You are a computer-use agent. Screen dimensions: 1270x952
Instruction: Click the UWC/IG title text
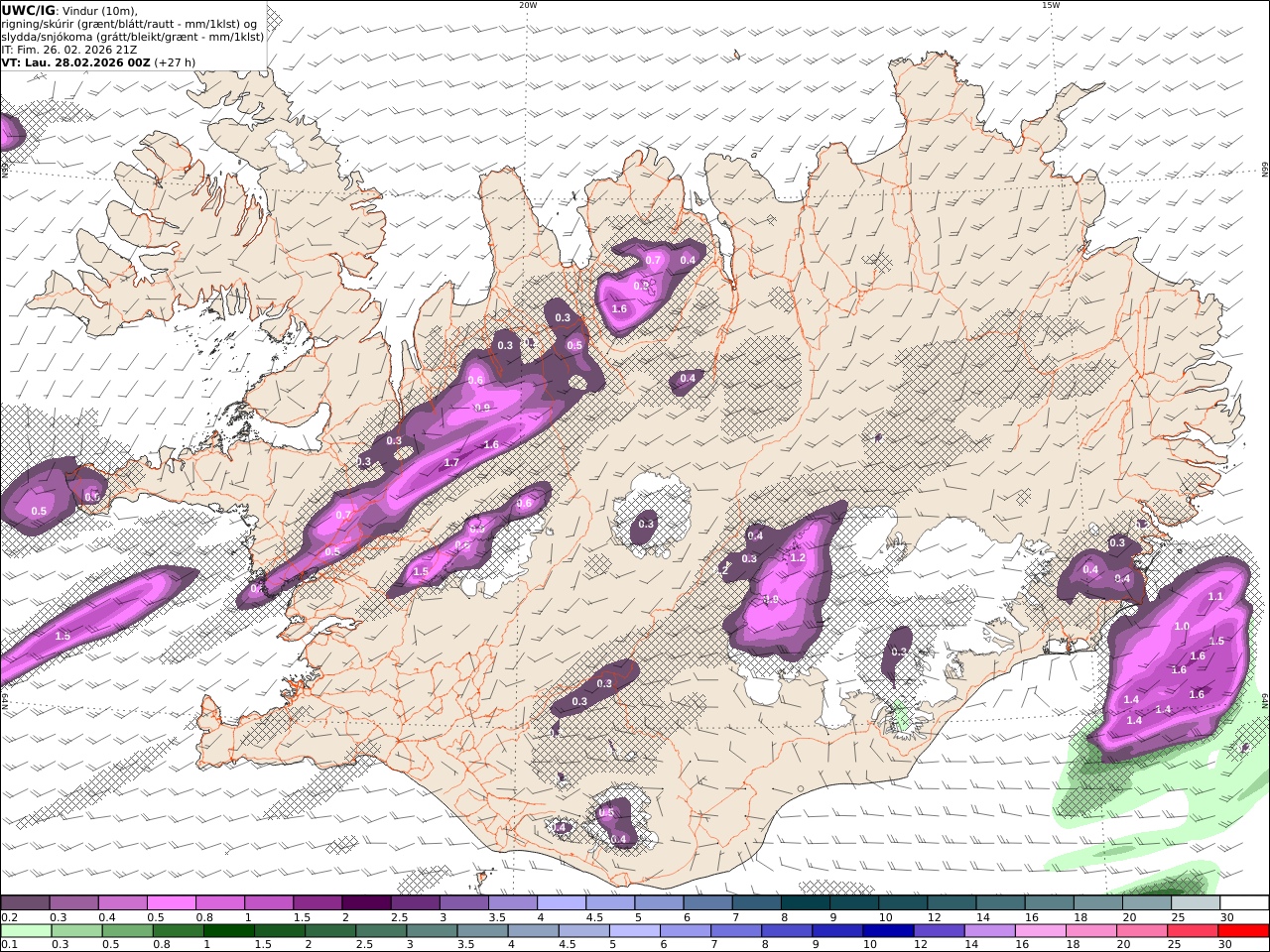[29, 11]
